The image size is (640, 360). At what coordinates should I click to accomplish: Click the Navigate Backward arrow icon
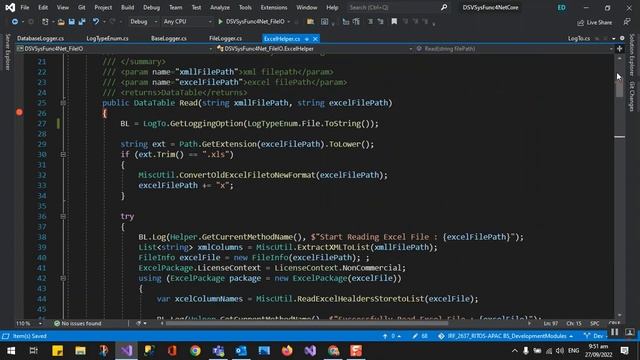click(14, 22)
